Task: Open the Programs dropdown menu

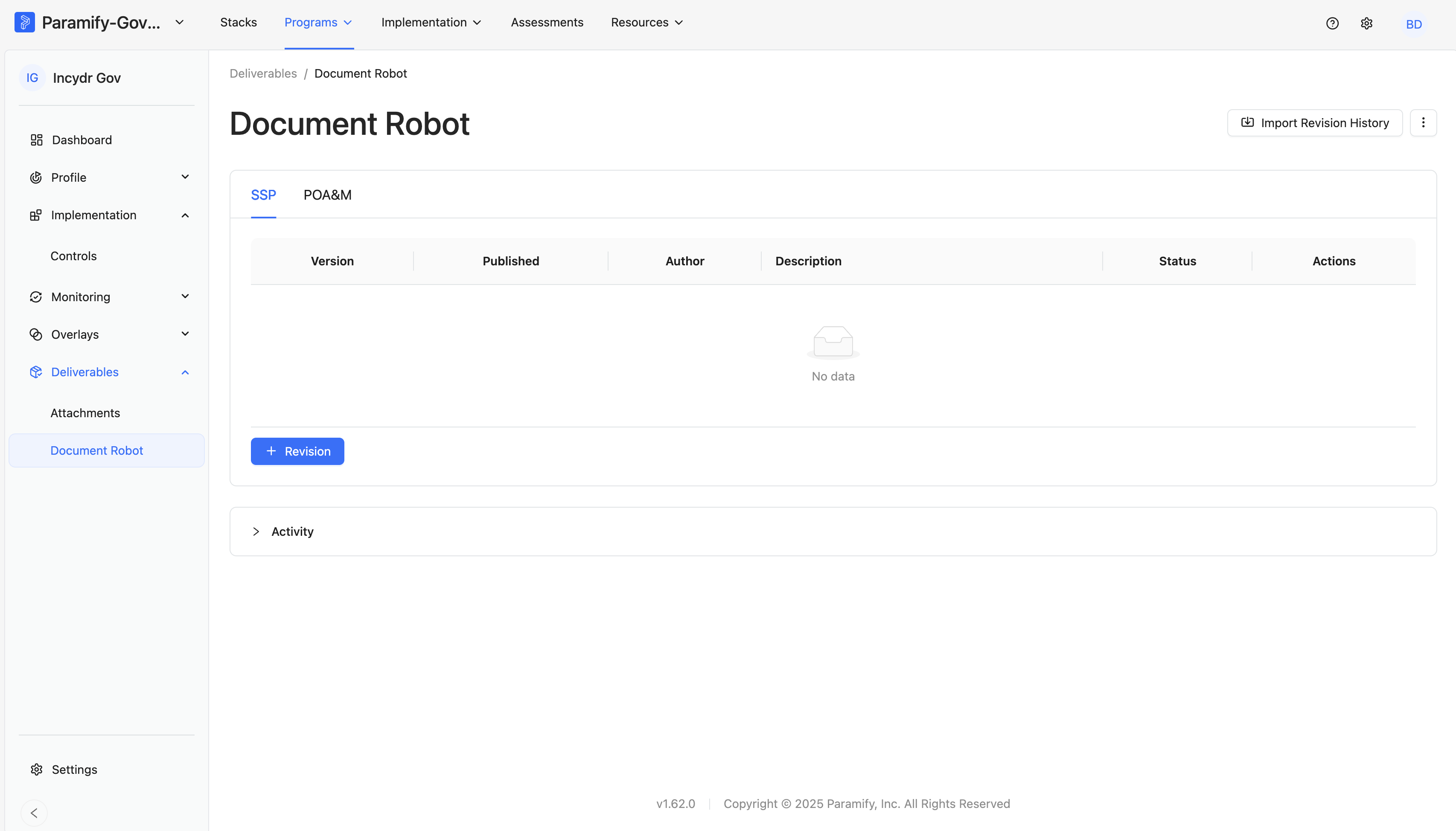Action: click(x=318, y=23)
